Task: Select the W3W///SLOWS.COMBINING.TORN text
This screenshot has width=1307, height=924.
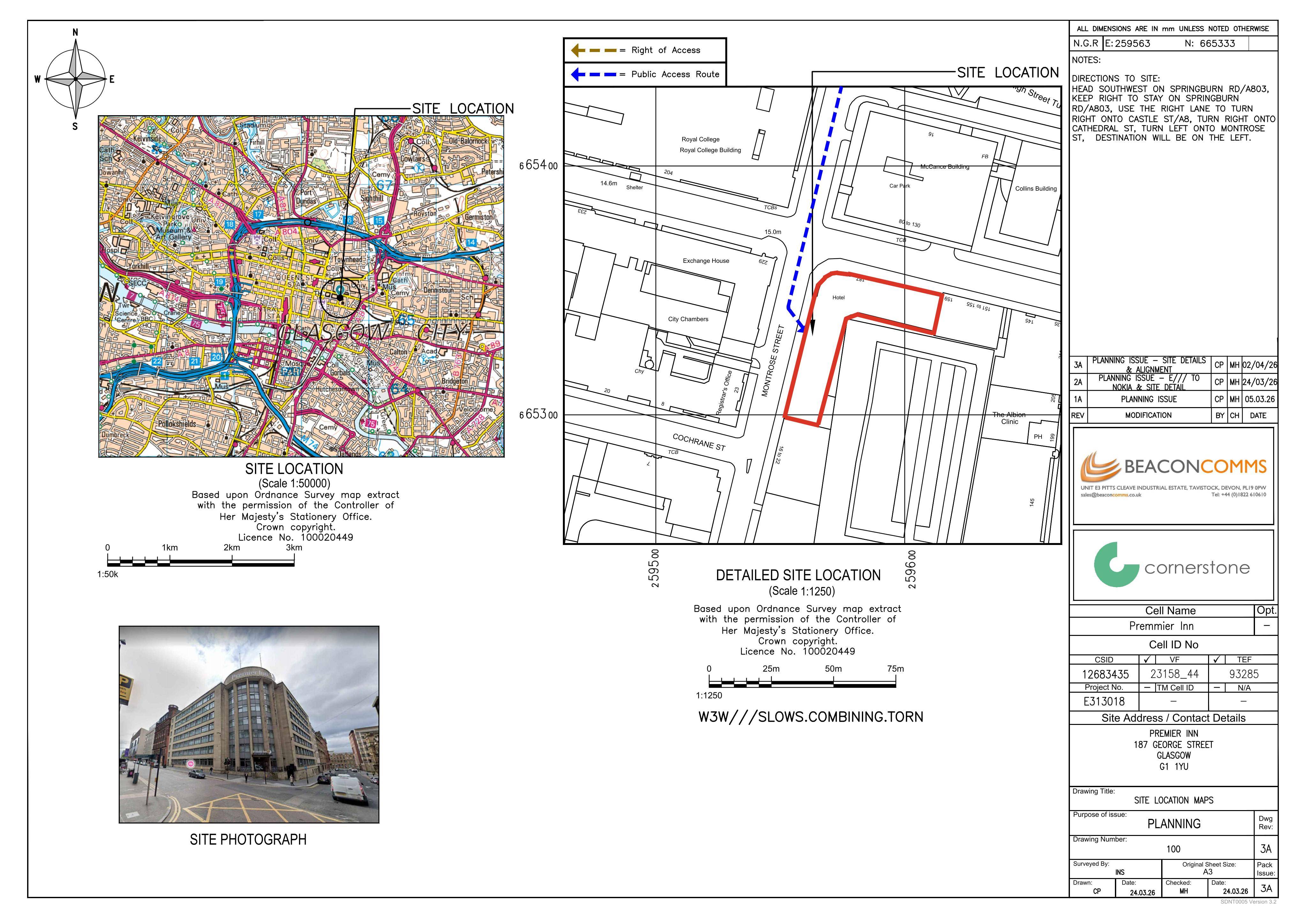Action: click(810, 717)
